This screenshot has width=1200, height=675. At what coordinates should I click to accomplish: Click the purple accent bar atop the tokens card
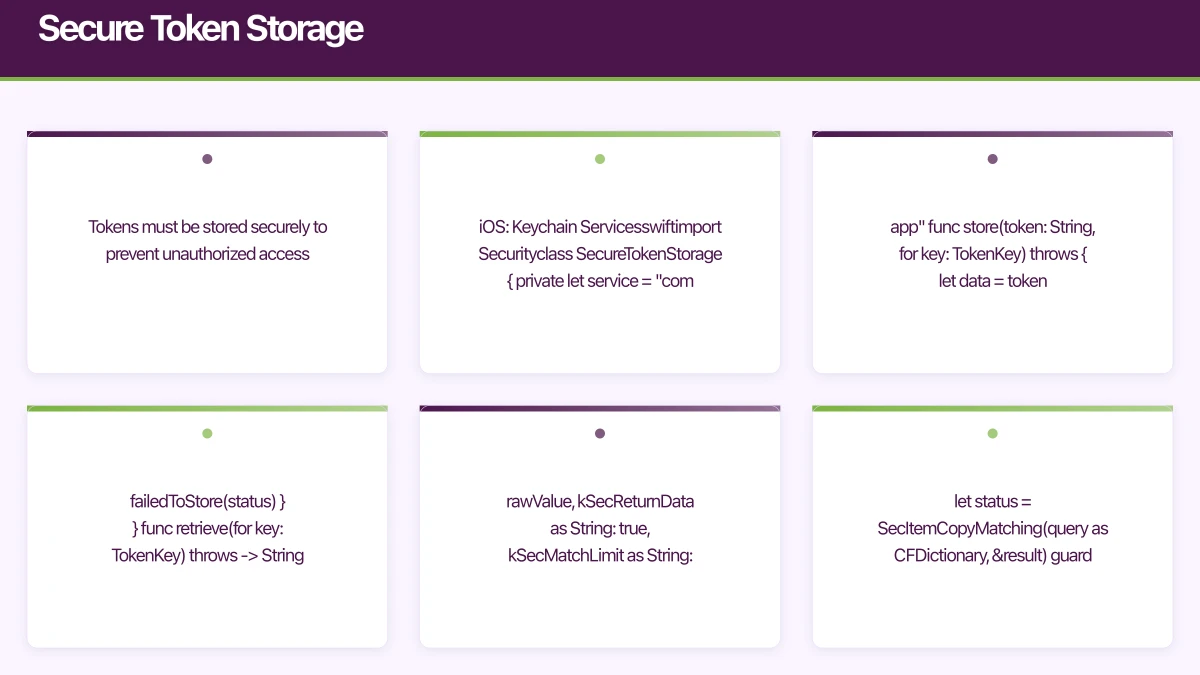coord(207,132)
